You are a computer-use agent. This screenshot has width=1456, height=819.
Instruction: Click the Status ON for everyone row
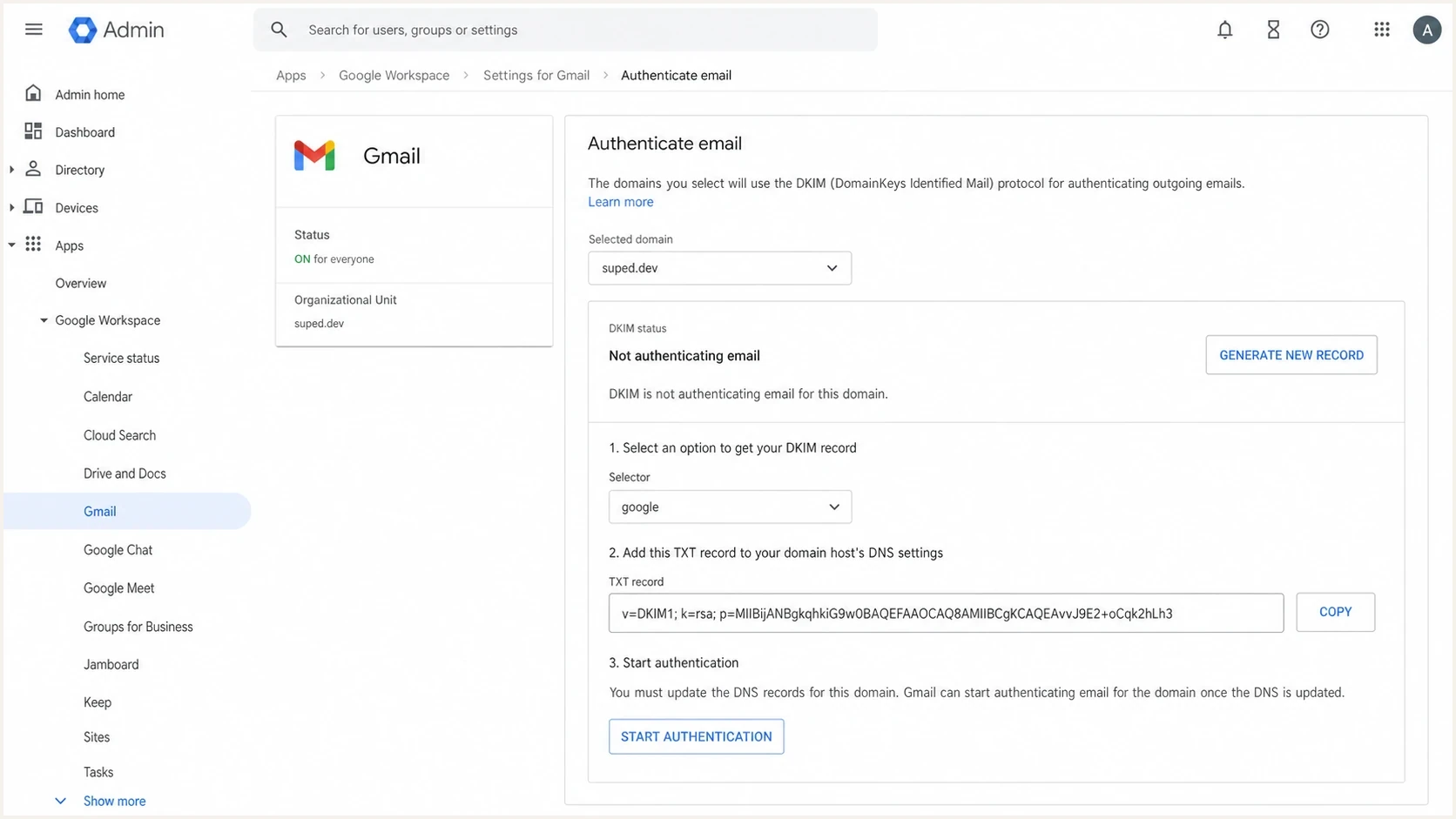414,246
